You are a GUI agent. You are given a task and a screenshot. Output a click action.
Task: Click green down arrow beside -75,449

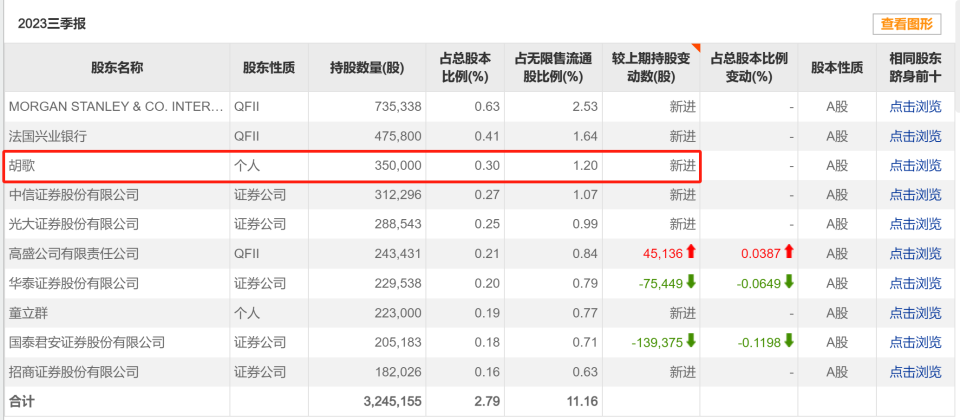point(690,282)
